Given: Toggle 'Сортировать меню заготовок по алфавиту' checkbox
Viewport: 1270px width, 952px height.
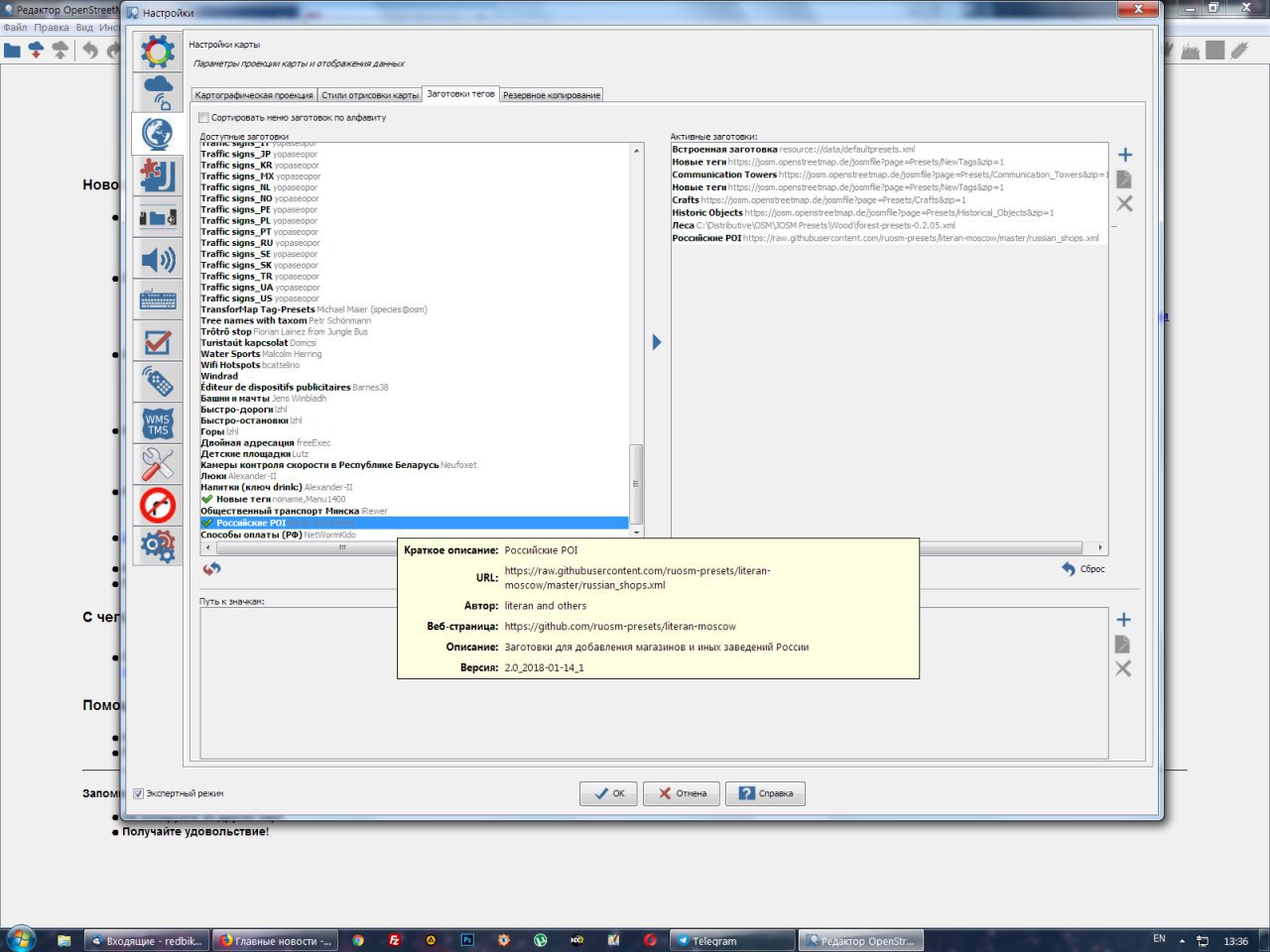Looking at the screenshot, I should click(x=204, y=118).
